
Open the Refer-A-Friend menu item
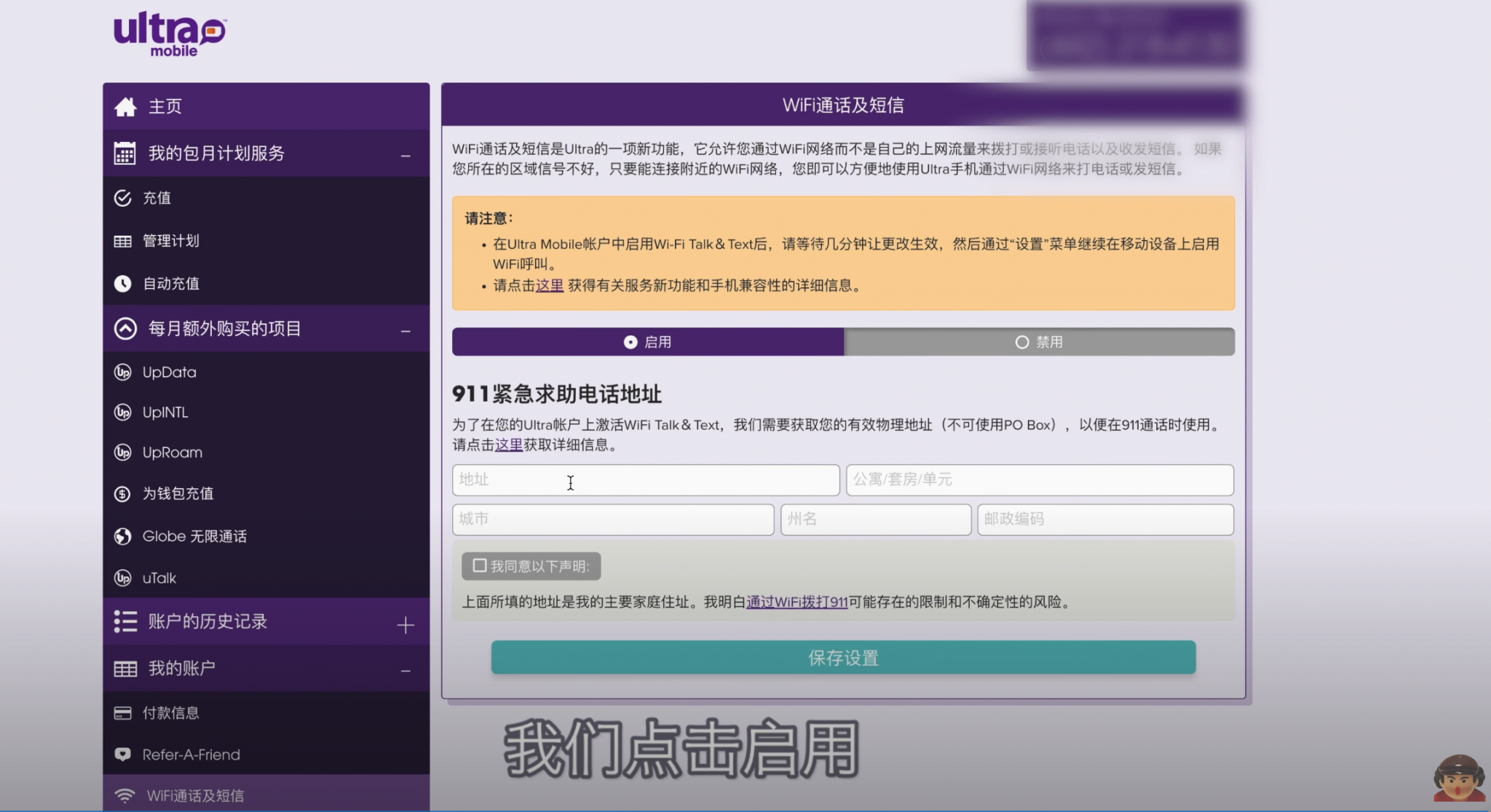pos(191,755)
